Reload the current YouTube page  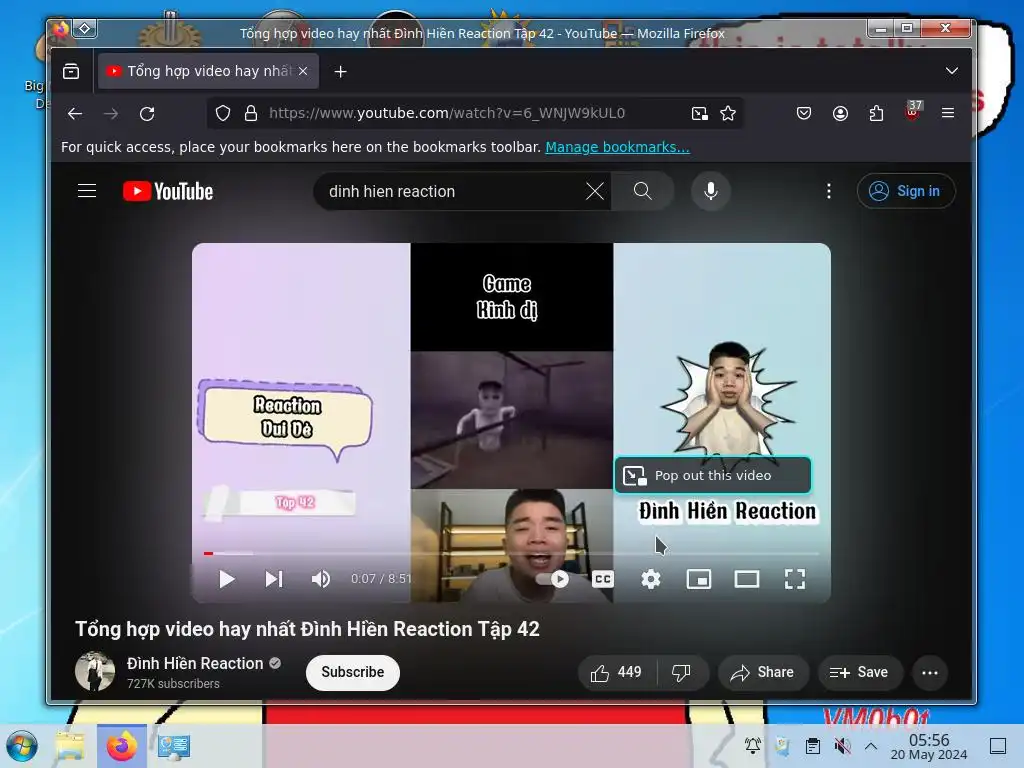147,114
